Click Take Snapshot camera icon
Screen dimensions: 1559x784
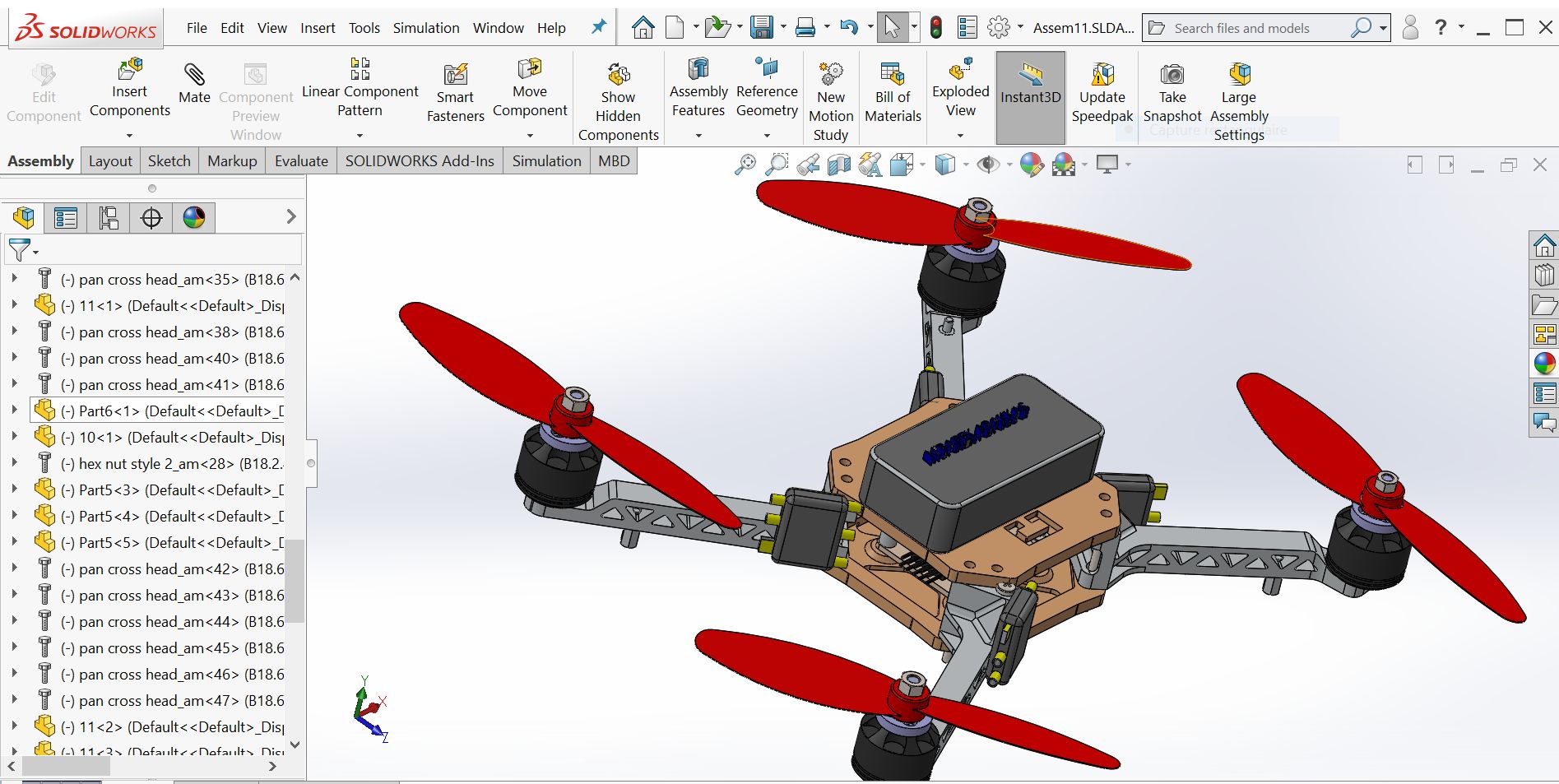tap(1172, 75)
